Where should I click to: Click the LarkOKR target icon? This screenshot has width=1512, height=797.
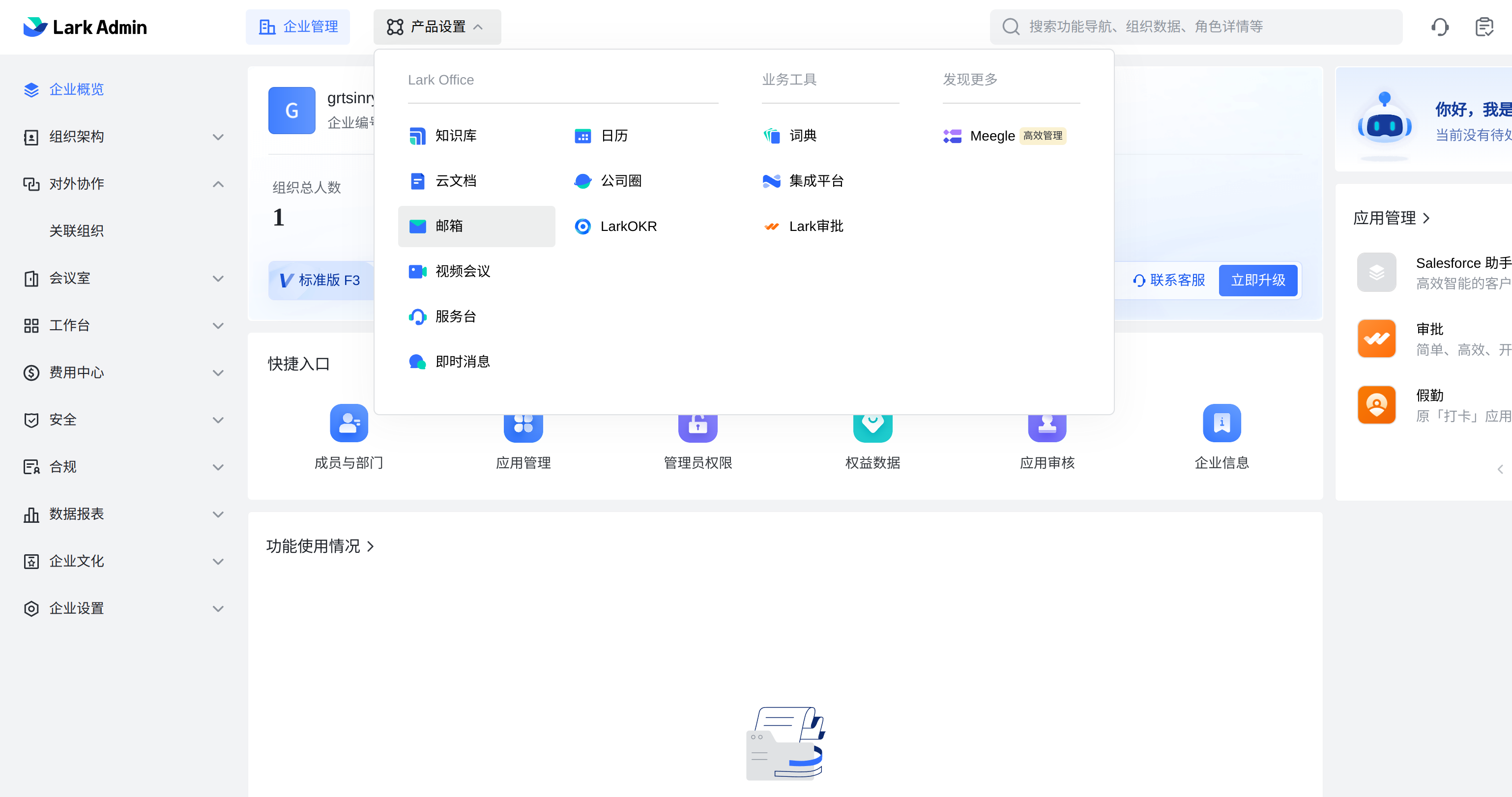pos(583,227)
